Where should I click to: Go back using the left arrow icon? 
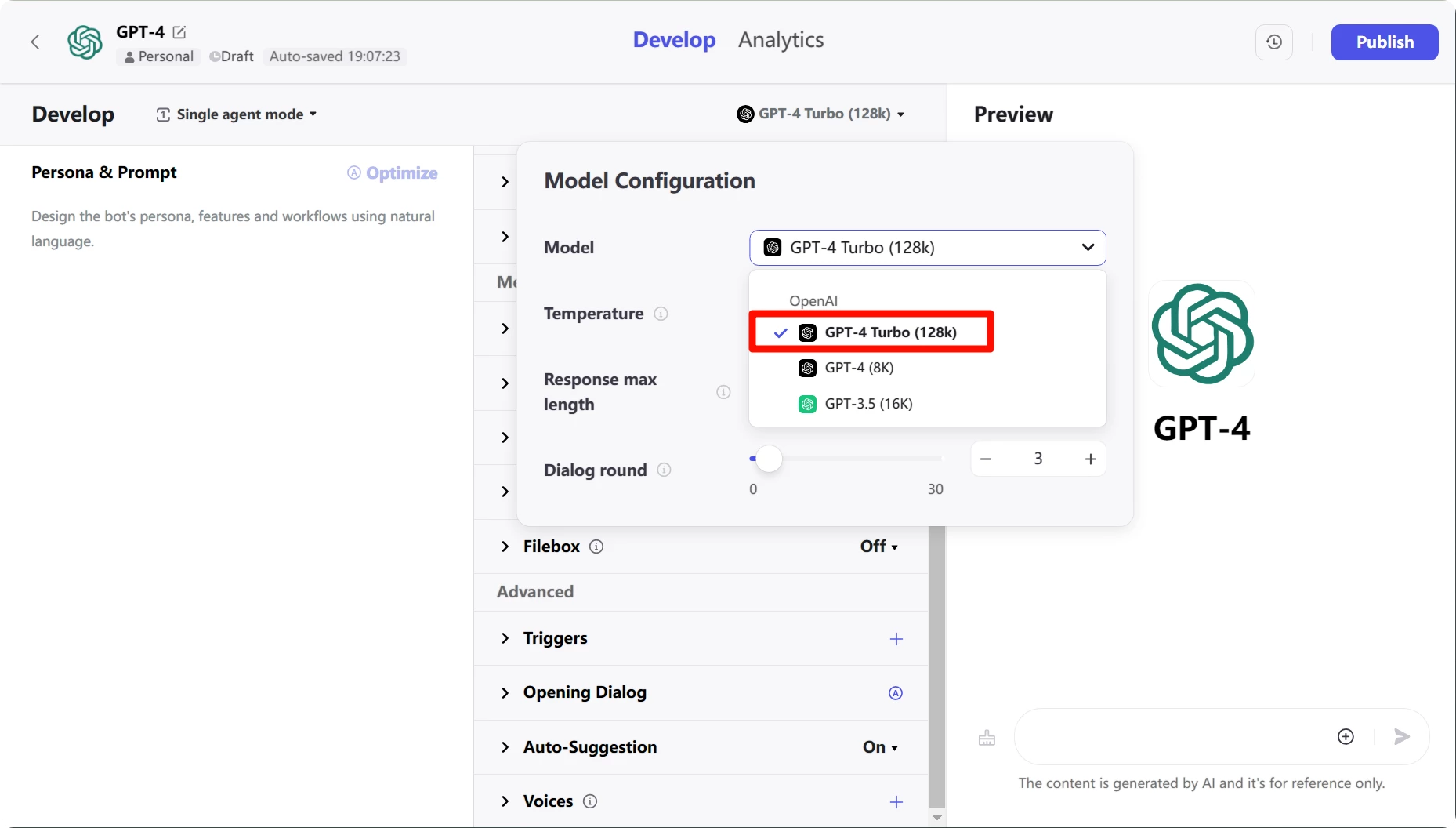click(35, 42)
